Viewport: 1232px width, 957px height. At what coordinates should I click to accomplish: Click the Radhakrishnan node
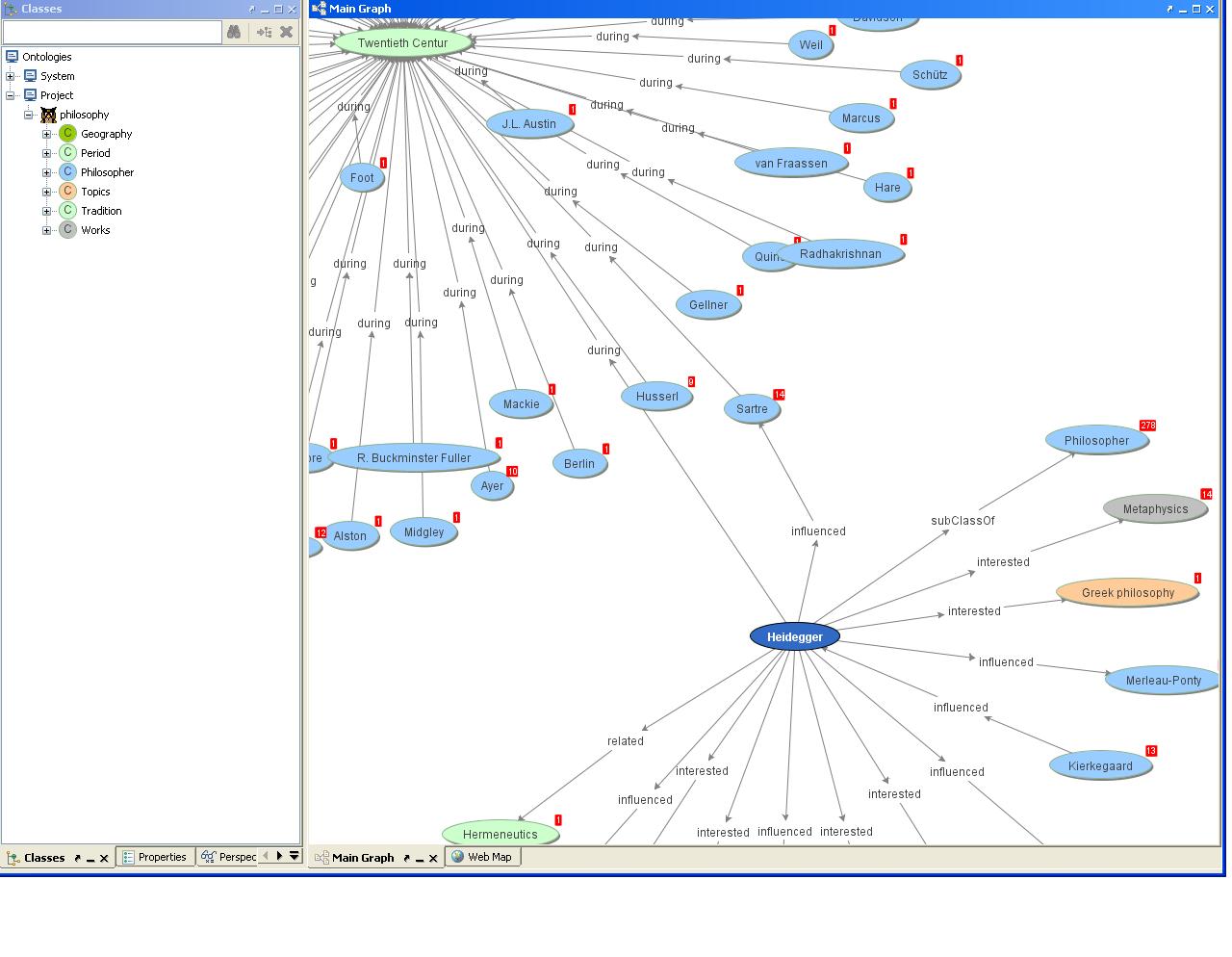point(840,254)
